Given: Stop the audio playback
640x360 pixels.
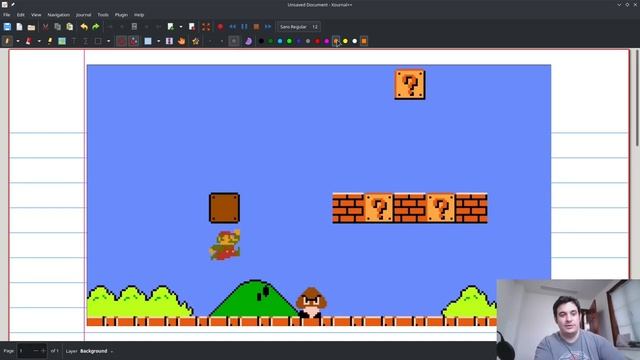Looking at the screenshot, I should [256, 27].
